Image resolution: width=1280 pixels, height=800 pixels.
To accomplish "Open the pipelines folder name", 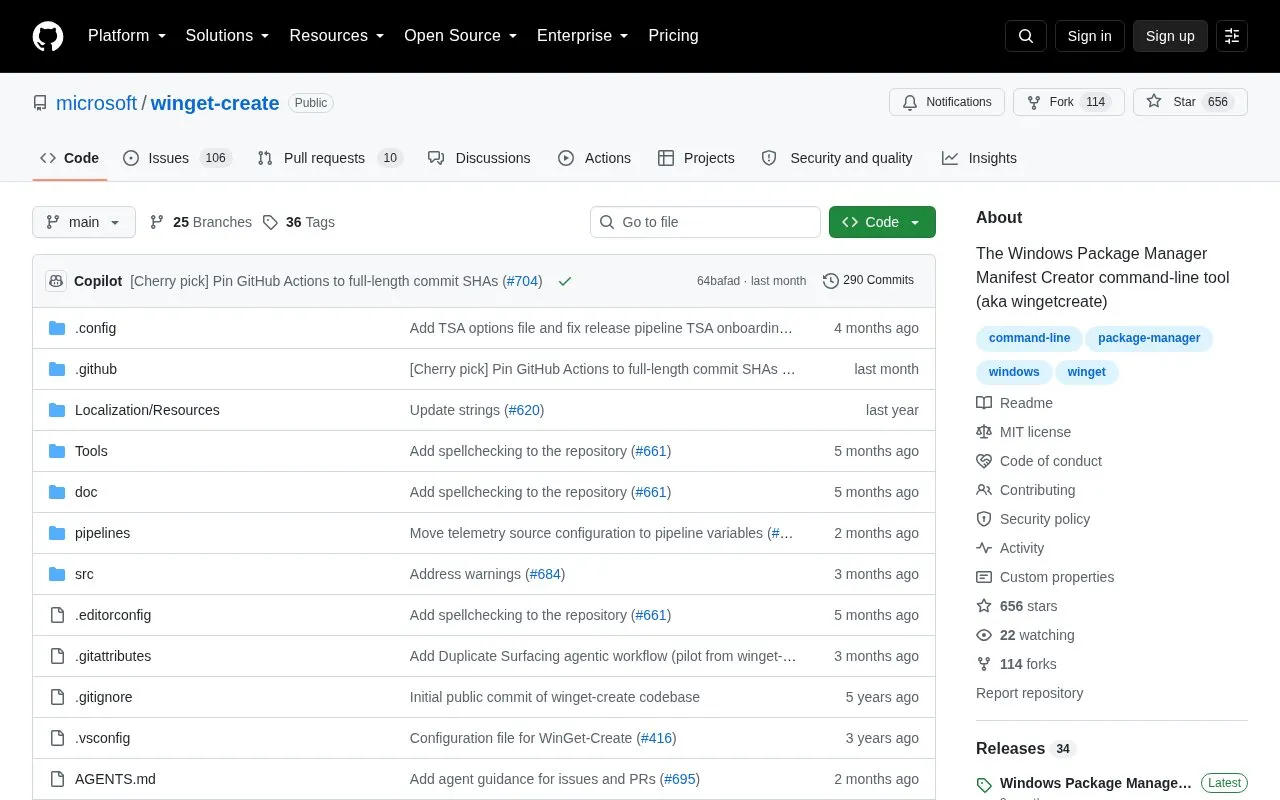I will point(102,533).
